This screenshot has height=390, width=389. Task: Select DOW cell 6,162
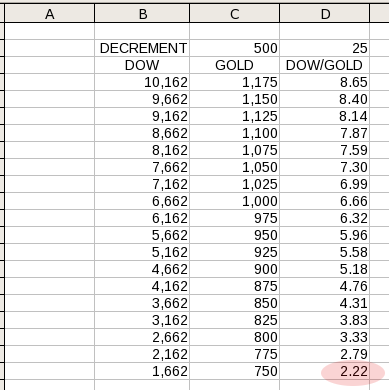(x=142, y=218)
